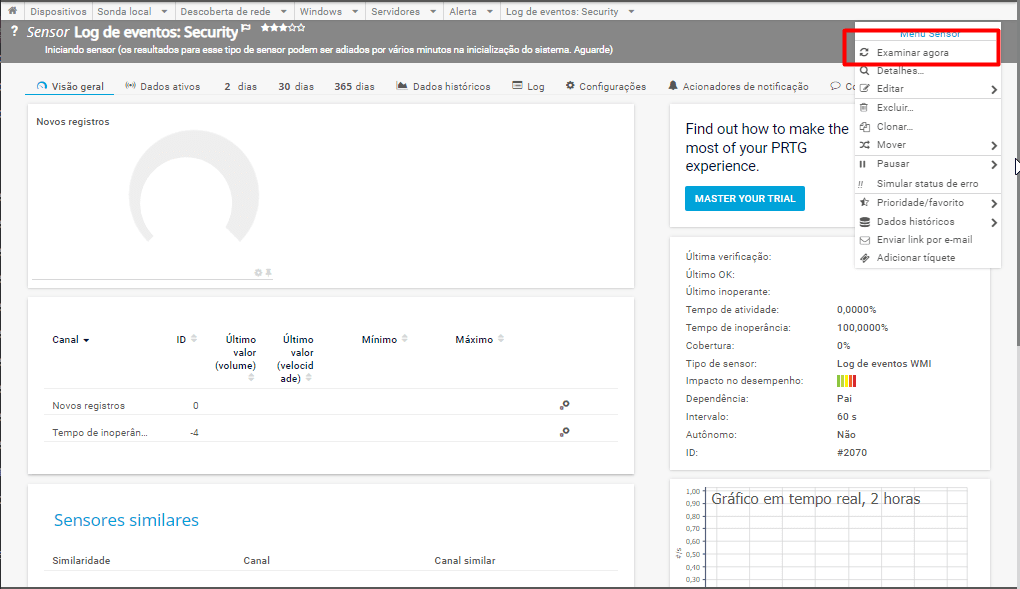The width and height of the screenshot is (1020, 589).
Task: Click the question mark status icon
Action: pyautogui.click(x=14, y=31)
